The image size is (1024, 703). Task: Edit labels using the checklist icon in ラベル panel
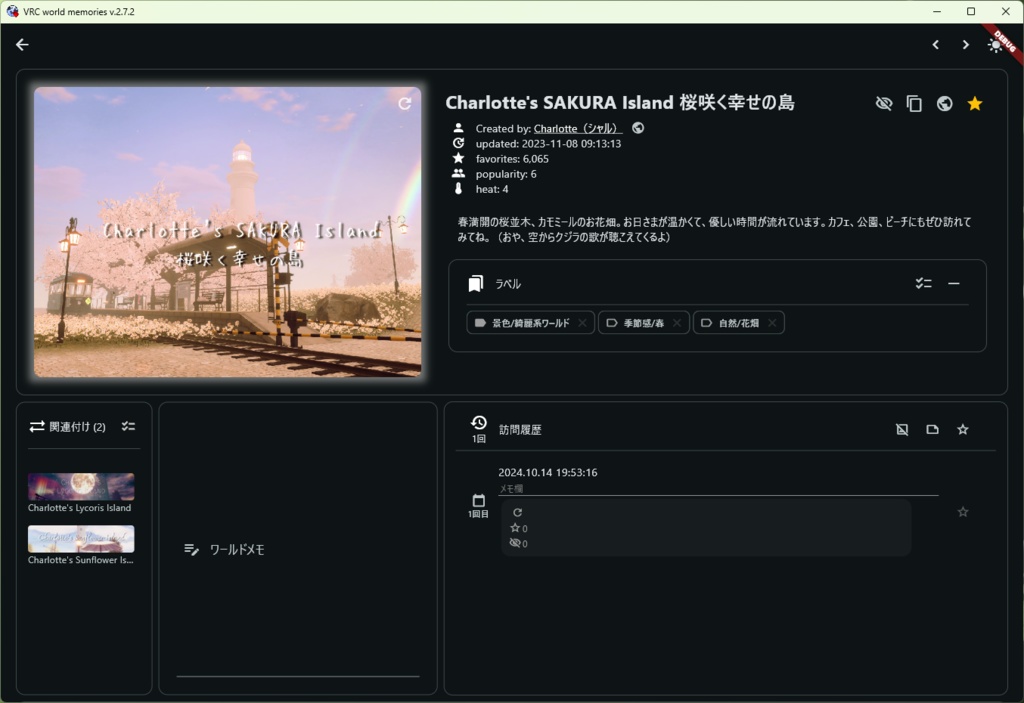(x=923, y=283)
